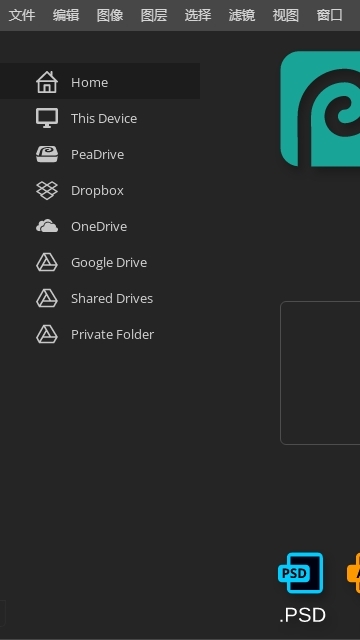The height and width of the screenshot is (640, 360).
Task: Open the 编辑 menu
Action: (x=66, y=16)
